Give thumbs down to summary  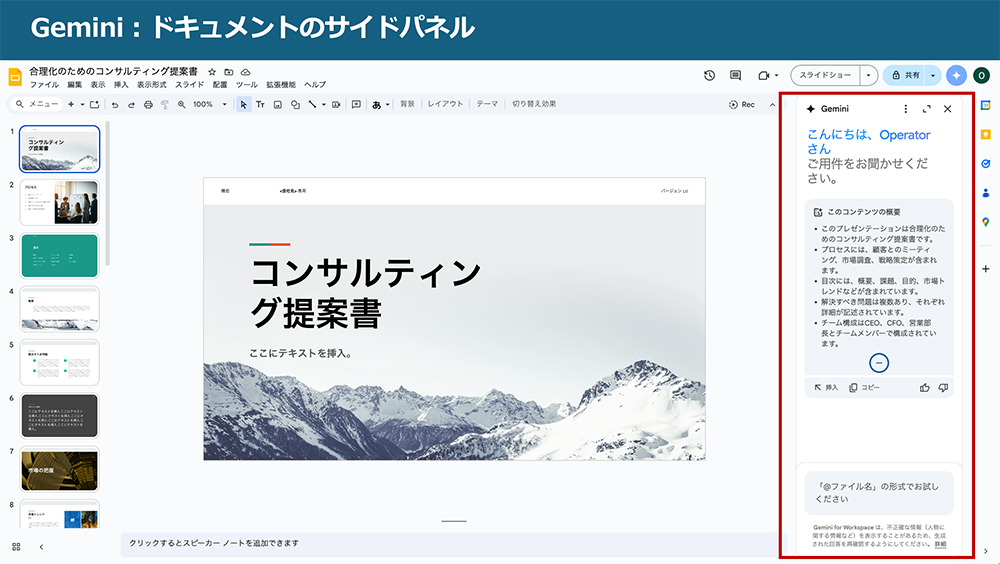(x=943, y=387)
